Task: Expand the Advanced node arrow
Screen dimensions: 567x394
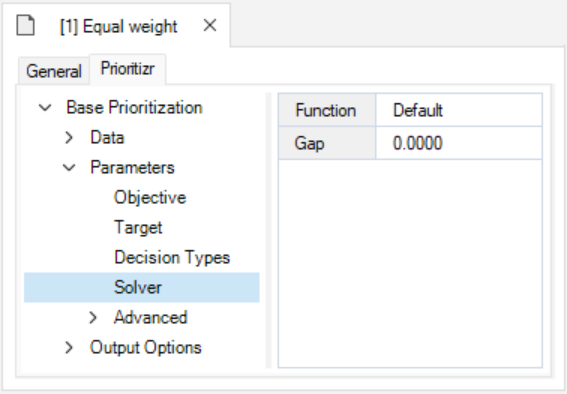Action: [x=93, y=318]
